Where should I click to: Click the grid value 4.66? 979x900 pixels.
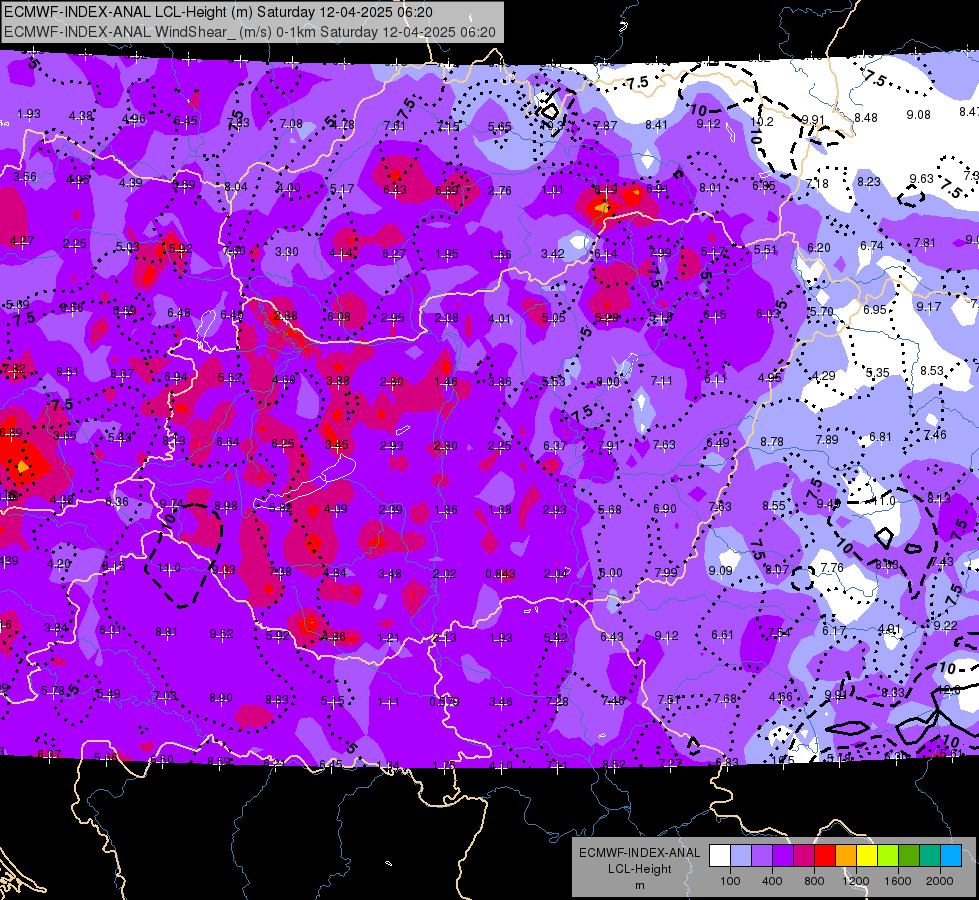pos(780,696)
